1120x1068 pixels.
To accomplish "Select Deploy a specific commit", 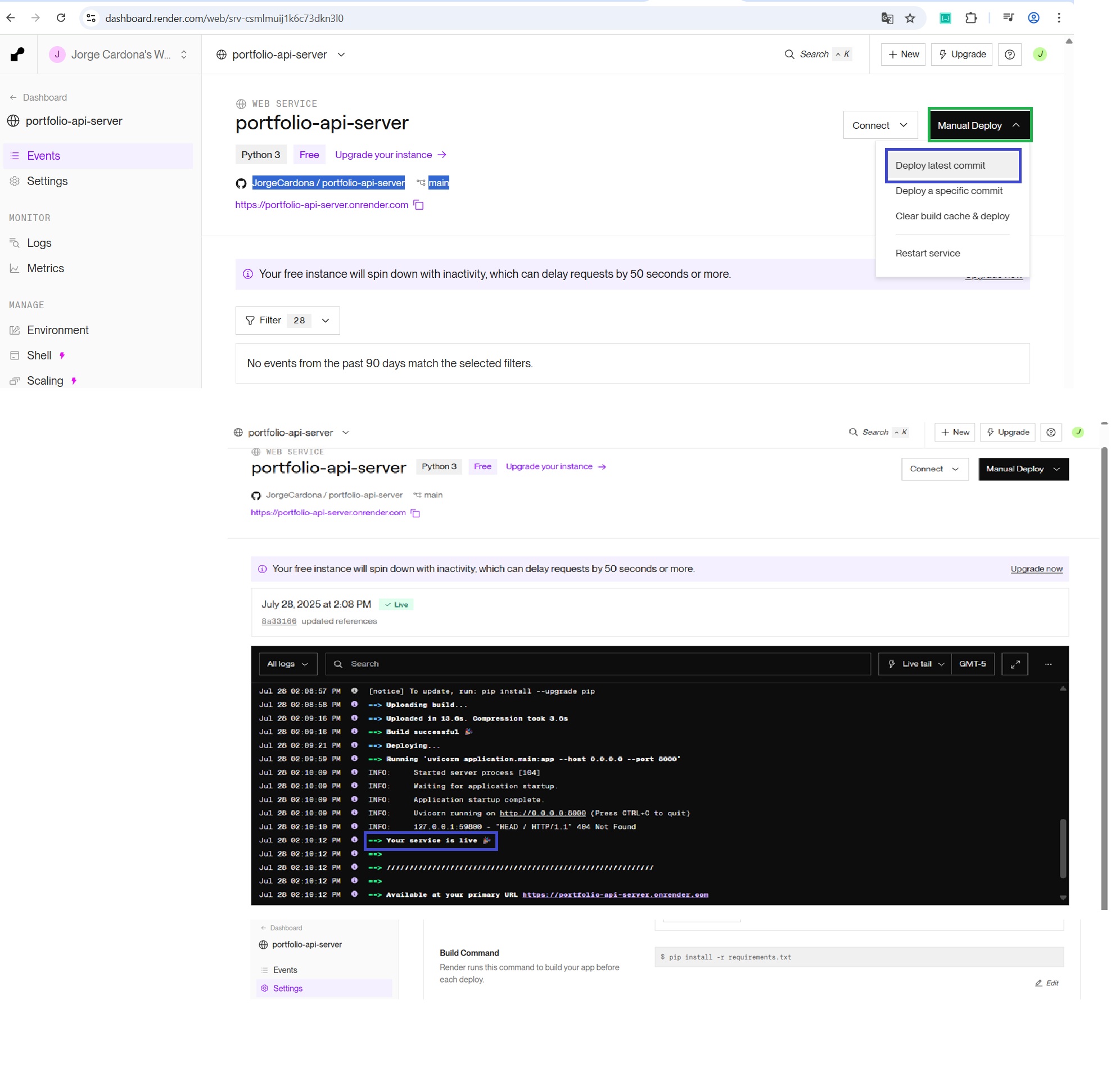I will click(x=949, y=191).
